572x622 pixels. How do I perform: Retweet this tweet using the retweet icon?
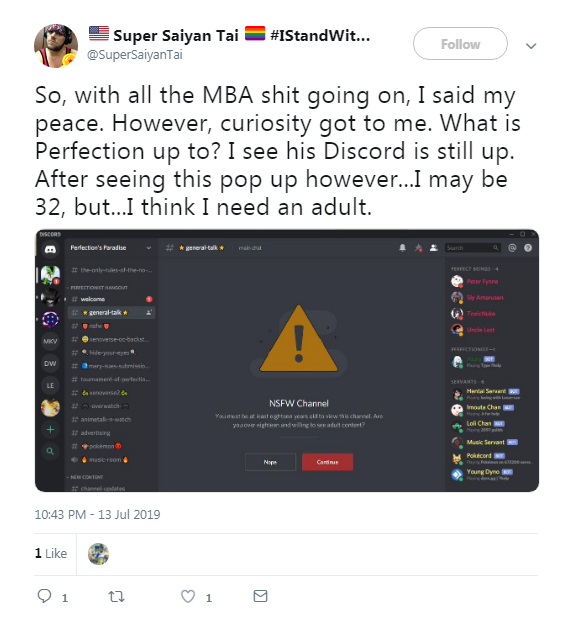(x=117, y=596)
